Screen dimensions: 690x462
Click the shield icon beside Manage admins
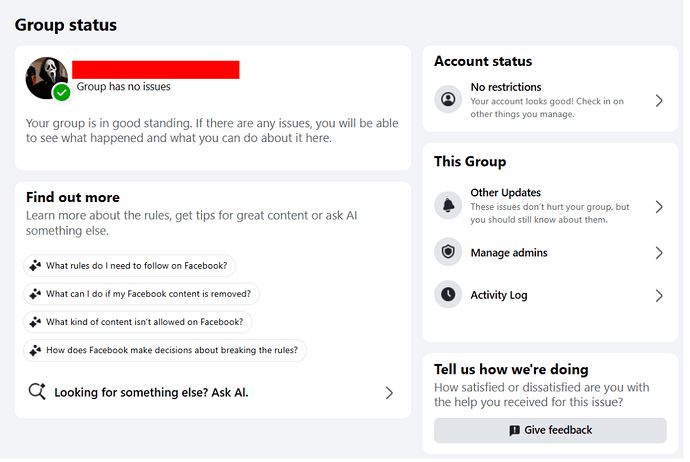(448, 253)
